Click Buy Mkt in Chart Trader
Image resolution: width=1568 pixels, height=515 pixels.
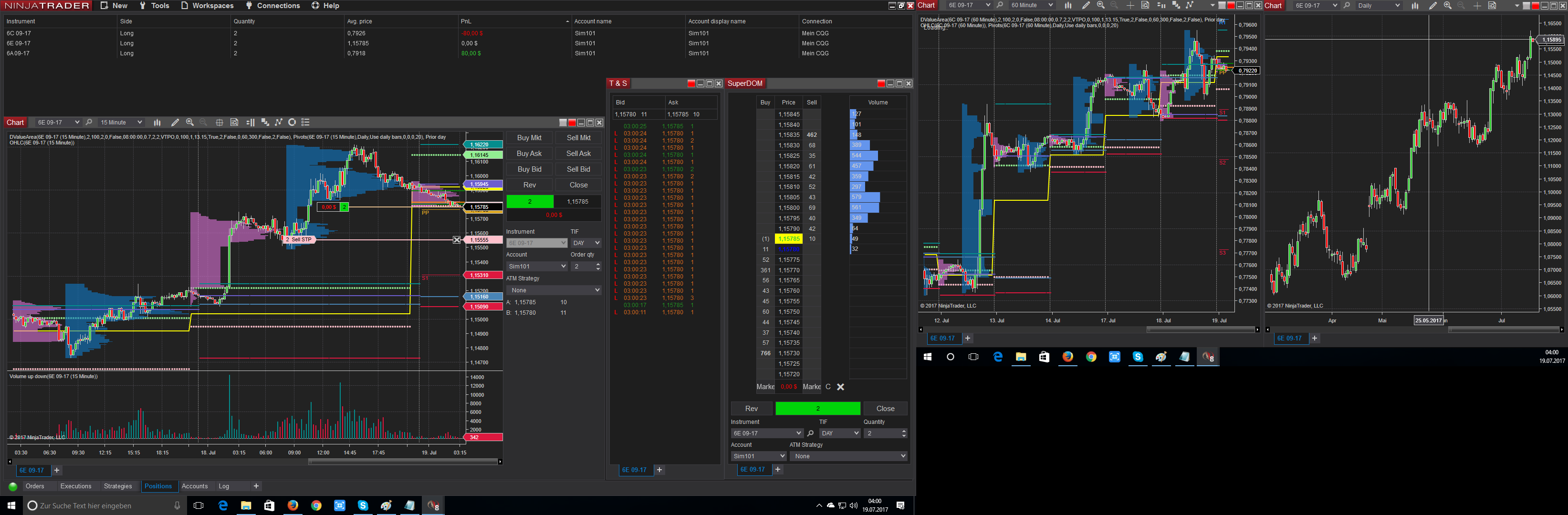click(x=529, y=138)
